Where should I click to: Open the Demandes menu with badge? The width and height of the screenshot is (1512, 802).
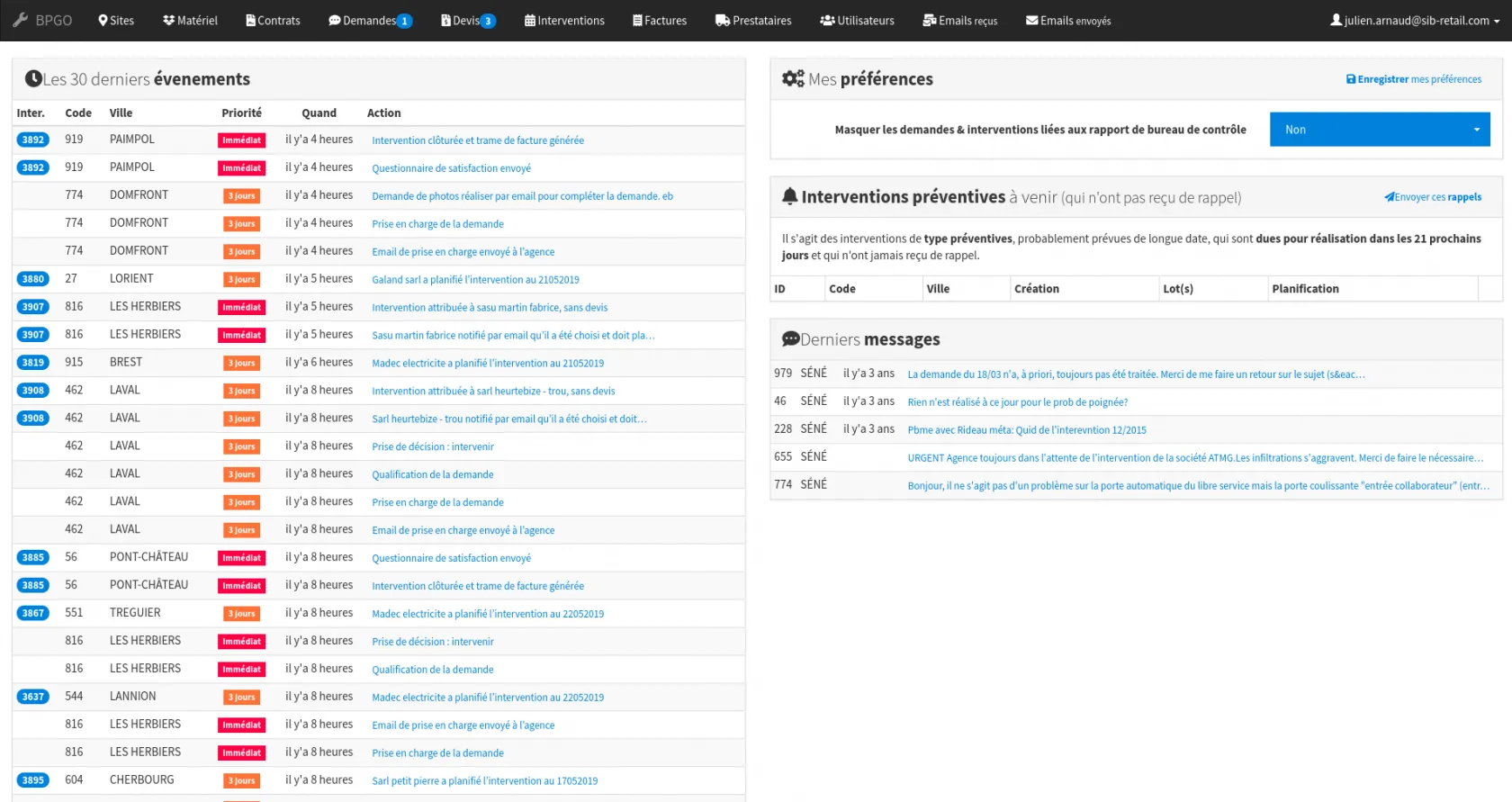(369, 20)
